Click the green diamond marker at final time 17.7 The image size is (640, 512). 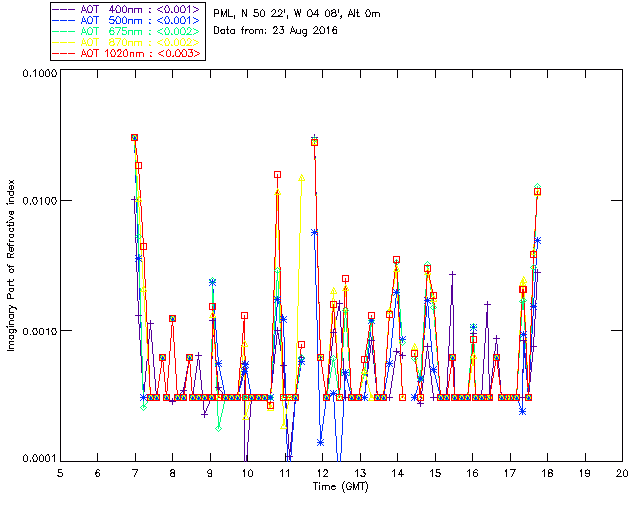tap(538, 187)
